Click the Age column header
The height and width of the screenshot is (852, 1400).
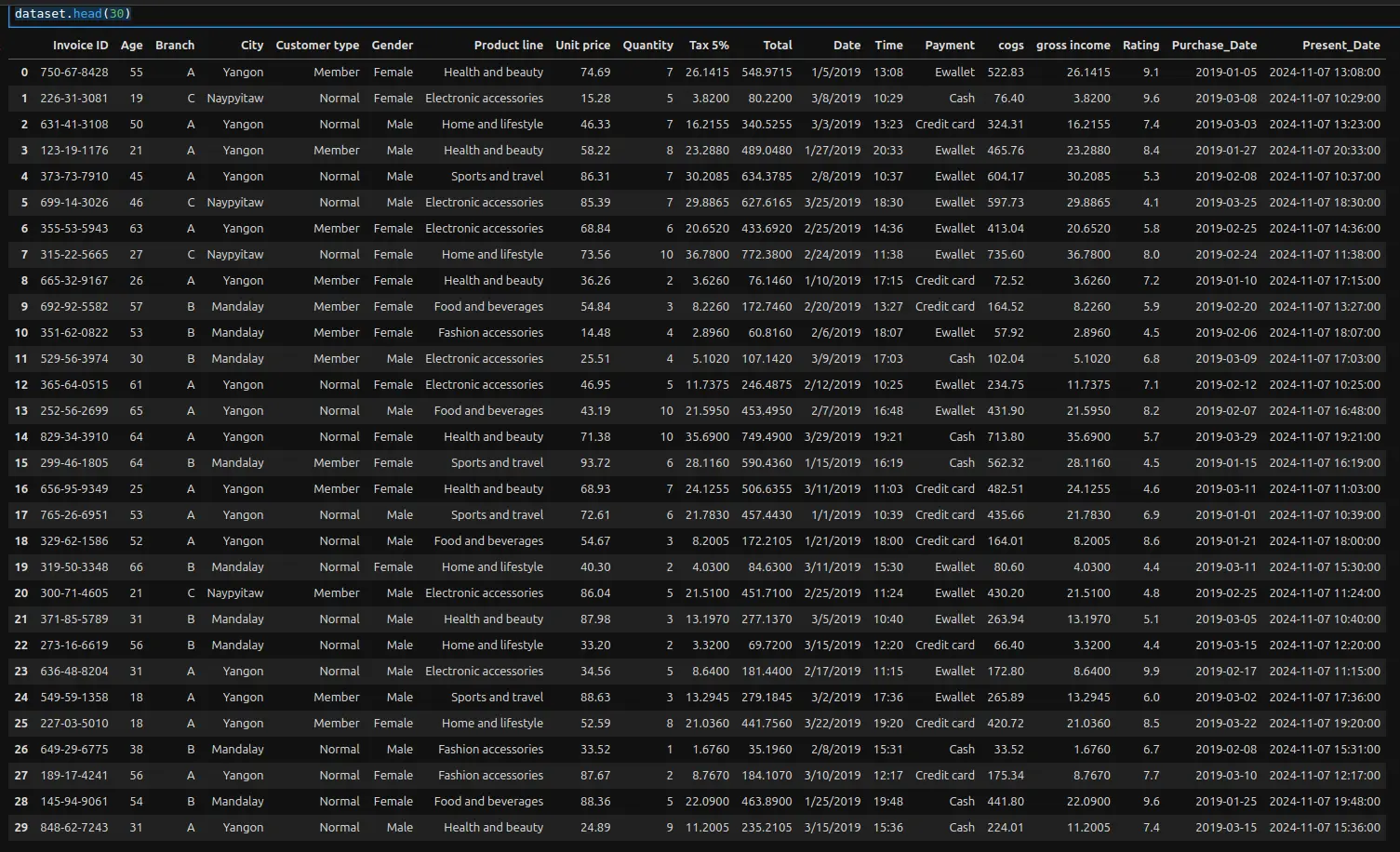click(132, 45)
